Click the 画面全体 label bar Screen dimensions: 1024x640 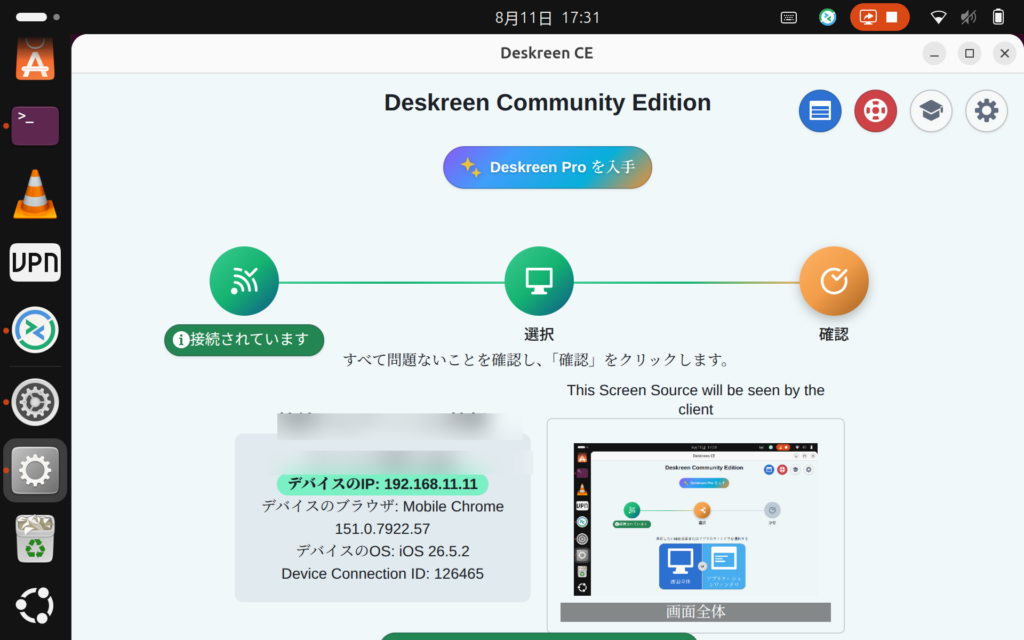click(x=696, y=612)
